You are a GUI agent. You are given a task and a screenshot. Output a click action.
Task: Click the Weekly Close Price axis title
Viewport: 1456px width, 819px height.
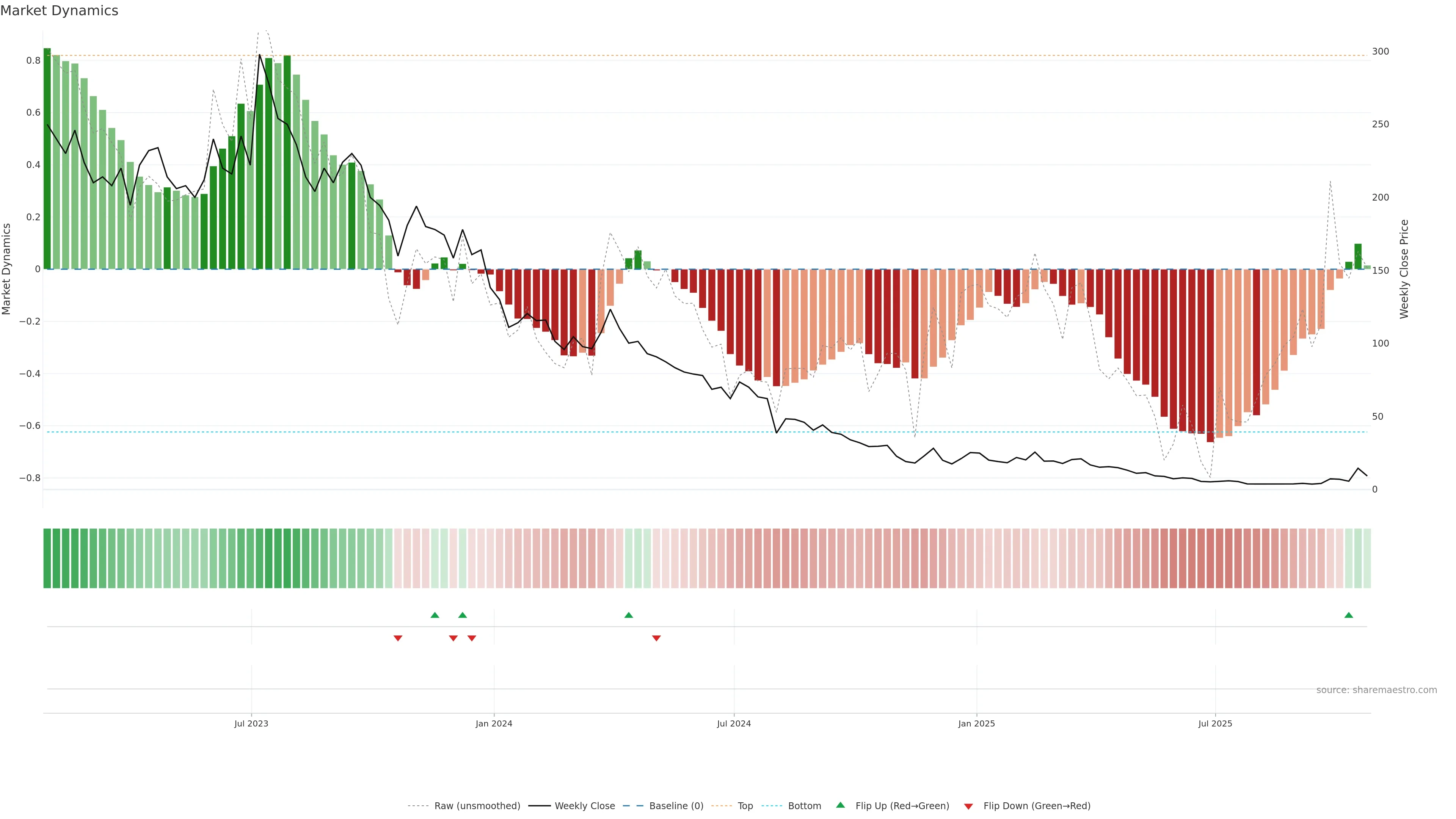point(1404,269)
